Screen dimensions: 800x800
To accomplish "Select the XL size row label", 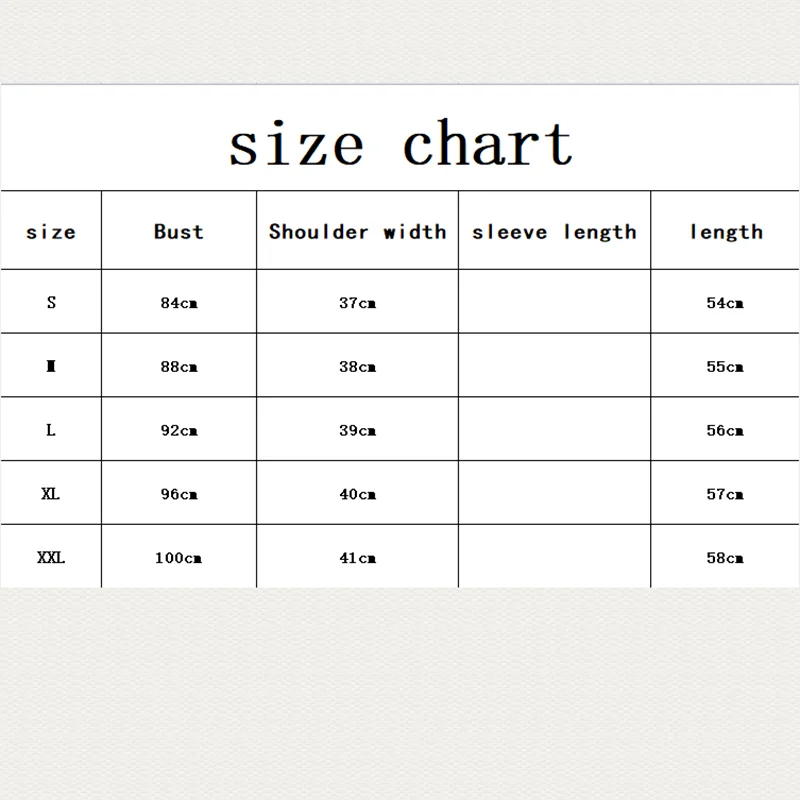I will click(x=51, y=493).
